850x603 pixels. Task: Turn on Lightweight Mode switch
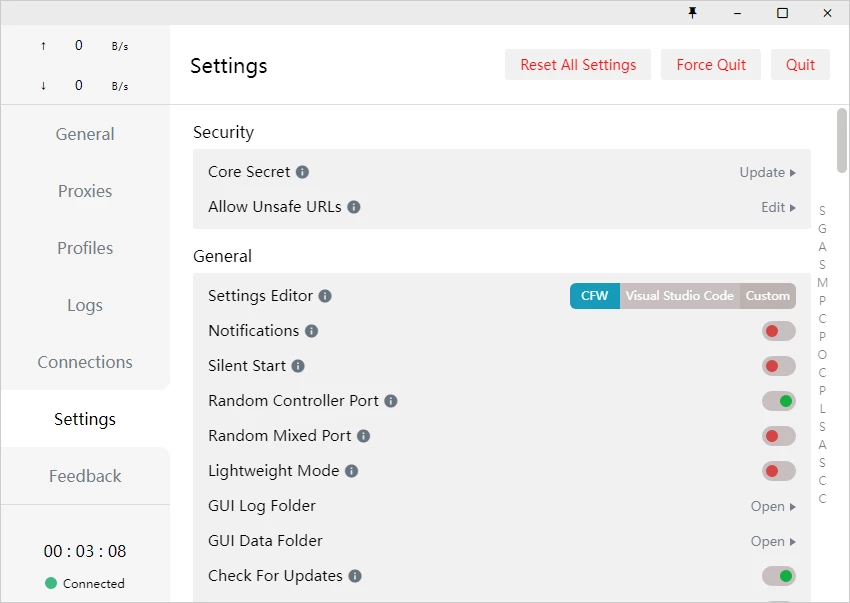click(x=778, y=471)
